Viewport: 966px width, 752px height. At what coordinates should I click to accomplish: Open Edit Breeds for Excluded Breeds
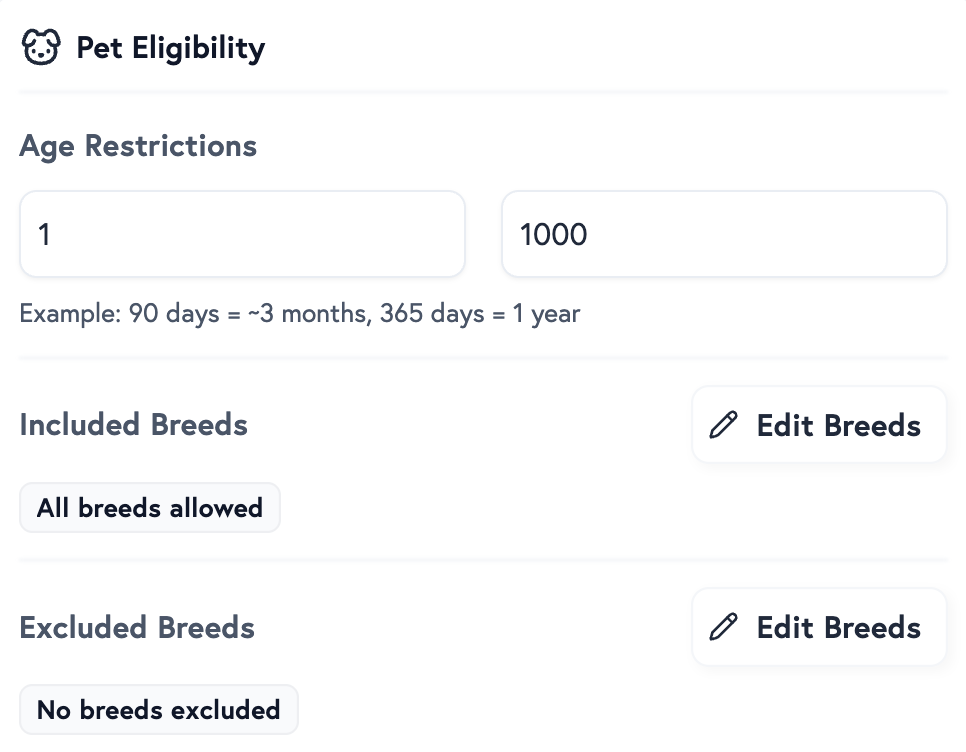click(x=819, y=627)
